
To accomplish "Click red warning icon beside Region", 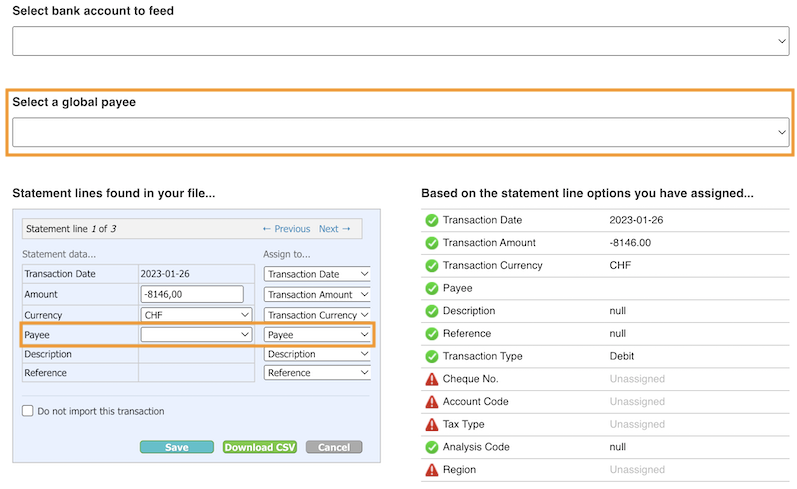I will click(432, 469).
